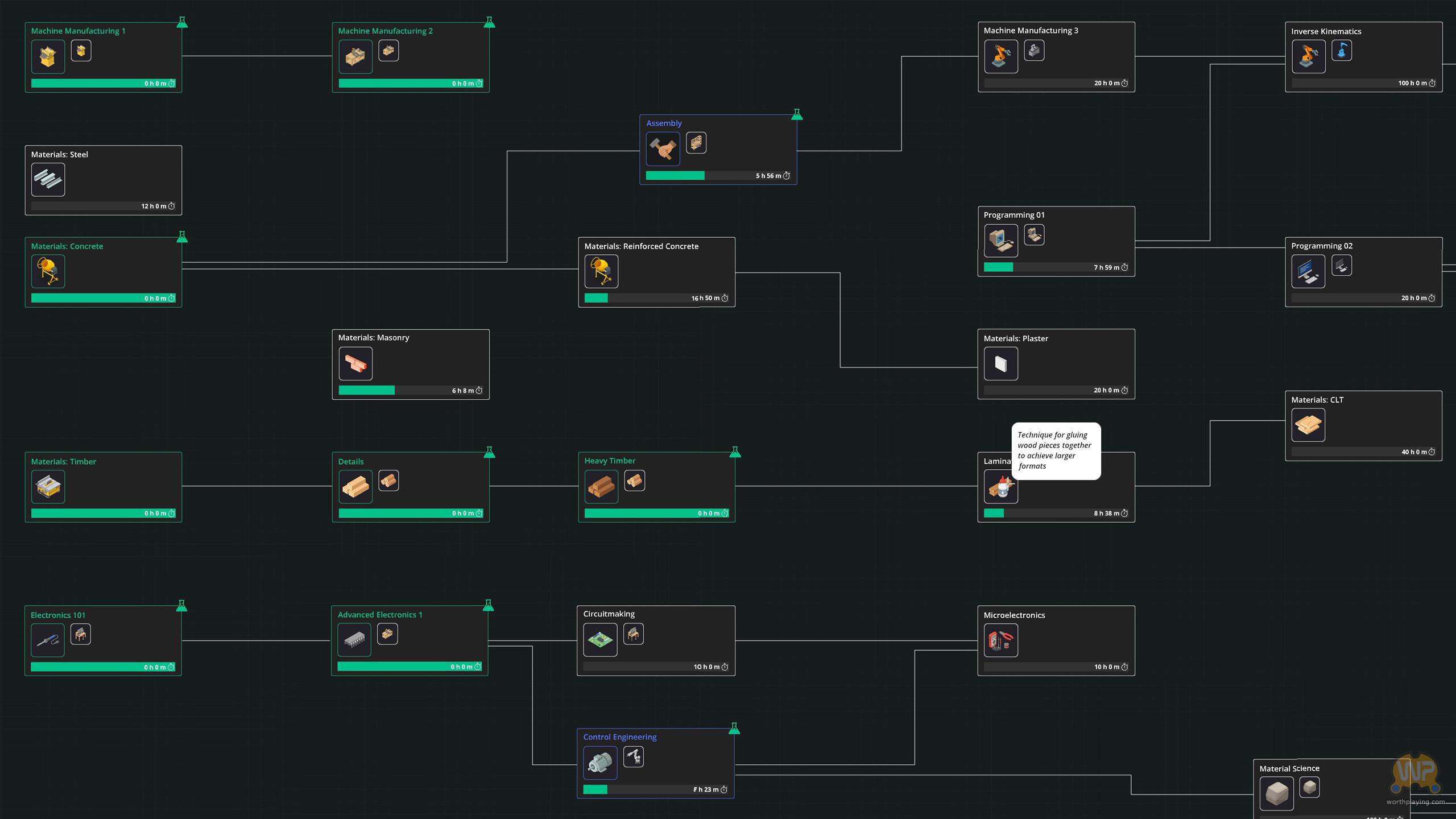Click the glue tooltip description bubble
The width and height of the screenshot is (1456, 819).
tap(1056, 450)
